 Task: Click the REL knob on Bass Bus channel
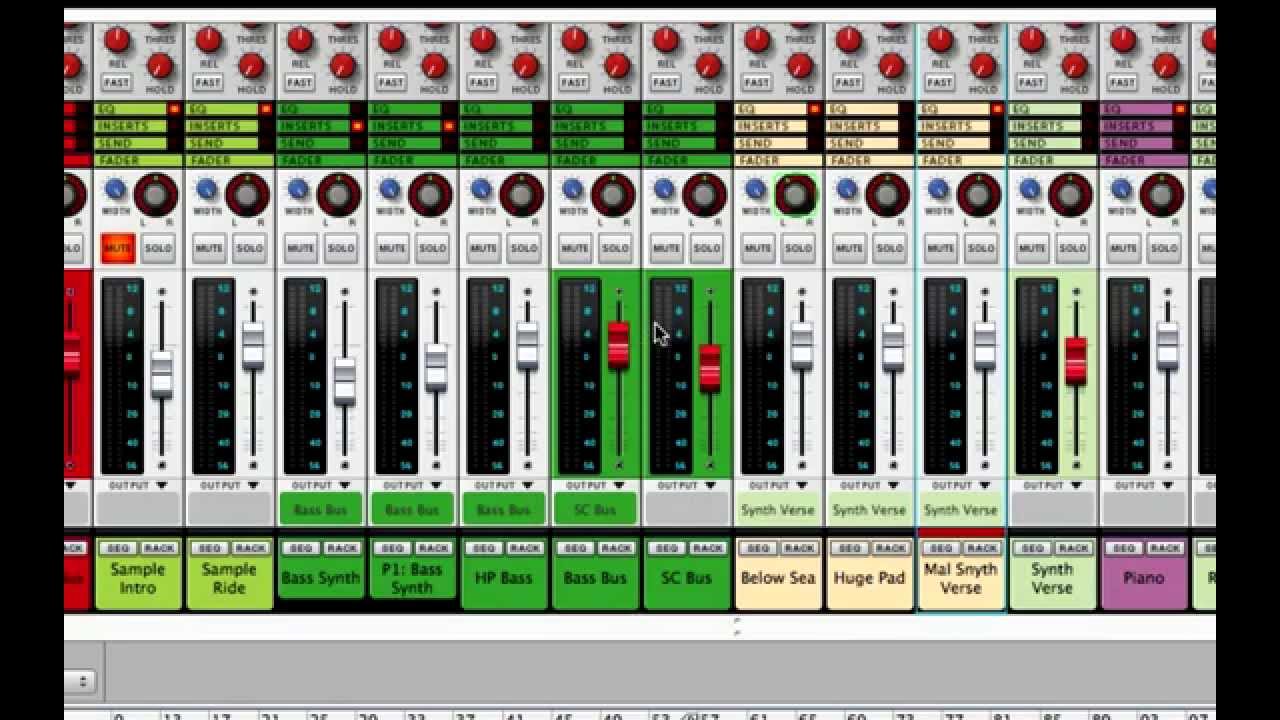point(574,40)
